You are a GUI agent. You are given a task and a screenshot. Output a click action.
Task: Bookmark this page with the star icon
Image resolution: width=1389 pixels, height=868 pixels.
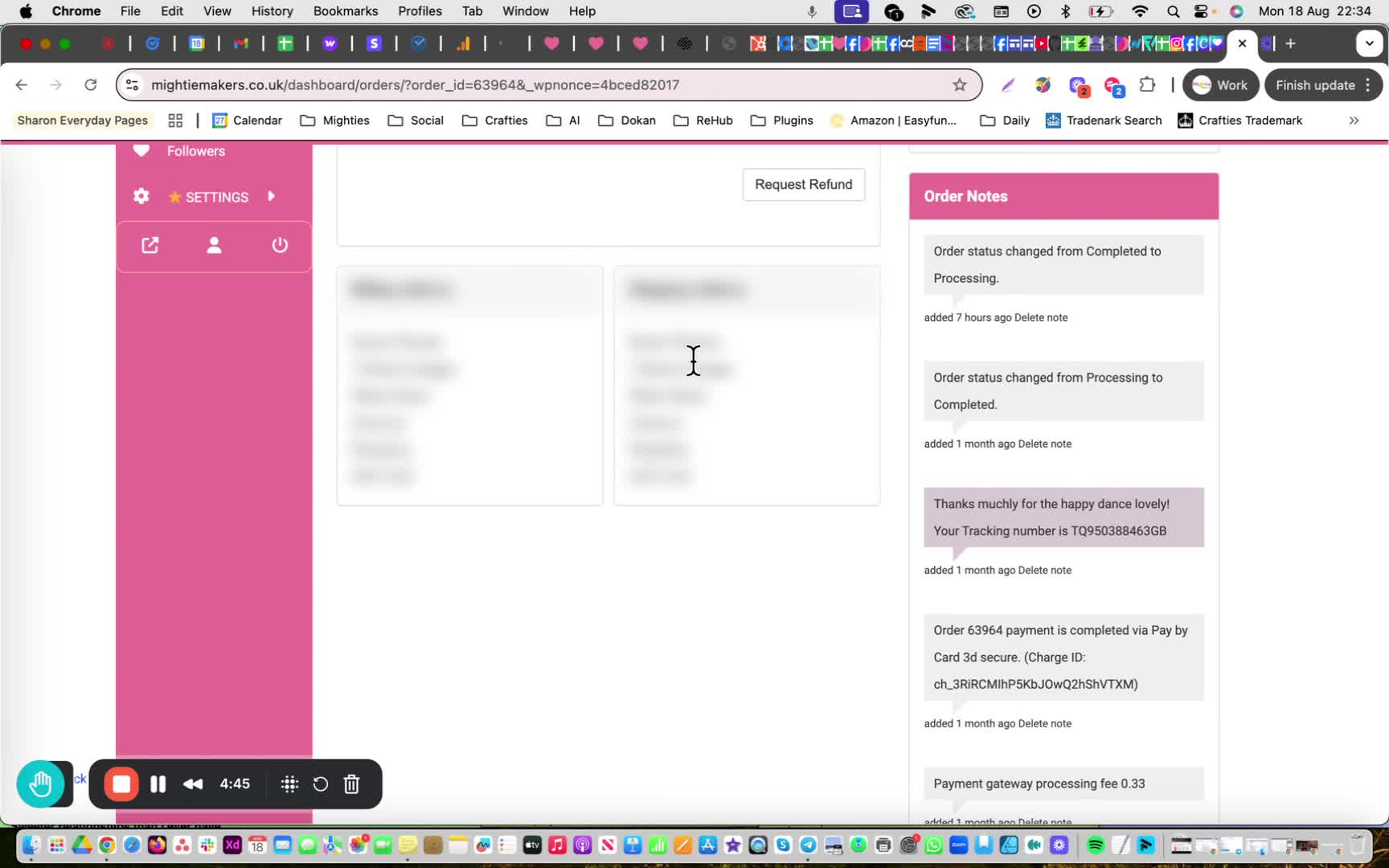pyautogui.click(x=960, y=85)
